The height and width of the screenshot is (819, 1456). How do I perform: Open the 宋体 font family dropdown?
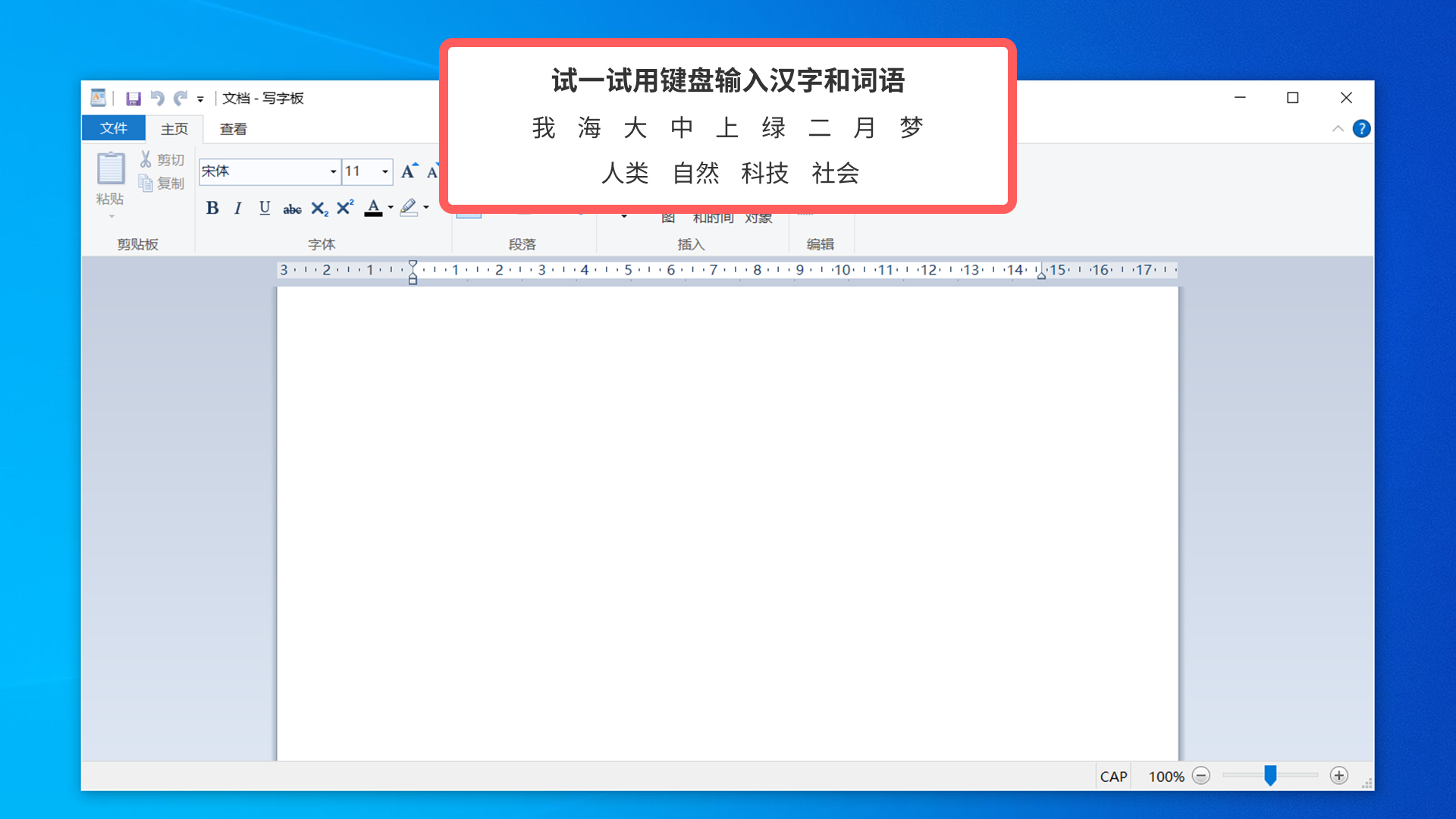tap(333, 172)
